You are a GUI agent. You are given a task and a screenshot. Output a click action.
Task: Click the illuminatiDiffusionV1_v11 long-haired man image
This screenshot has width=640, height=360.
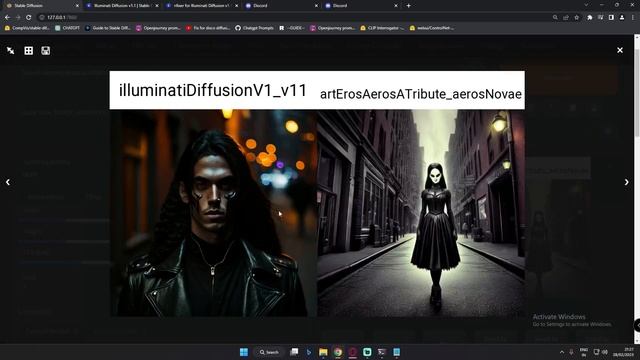click(x=213, y=213)
